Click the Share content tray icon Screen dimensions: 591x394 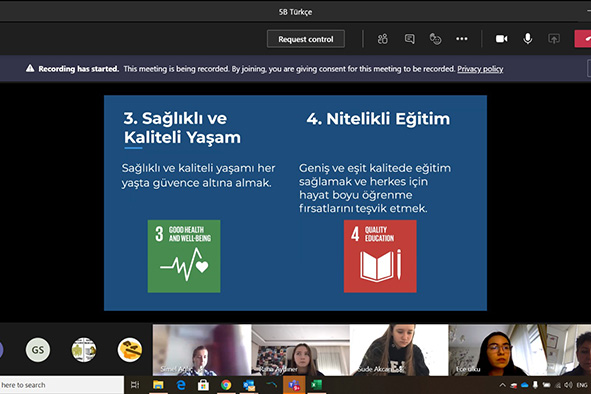coord(554,39)
